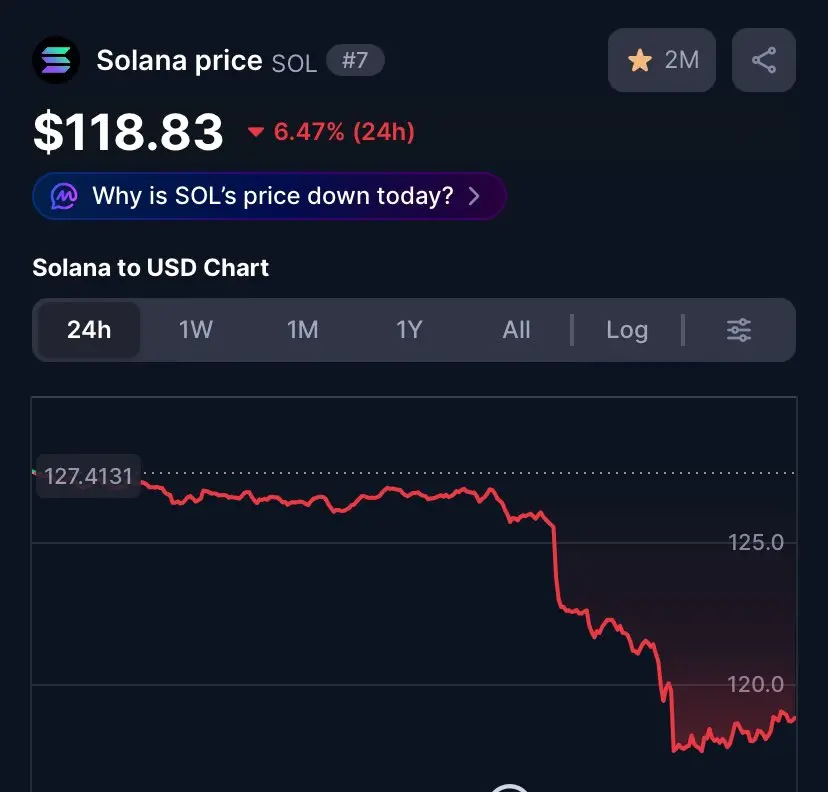Click the 127.4131 opening price label
Viewport: 828px width, 792px height.
[x=88, y=476]
